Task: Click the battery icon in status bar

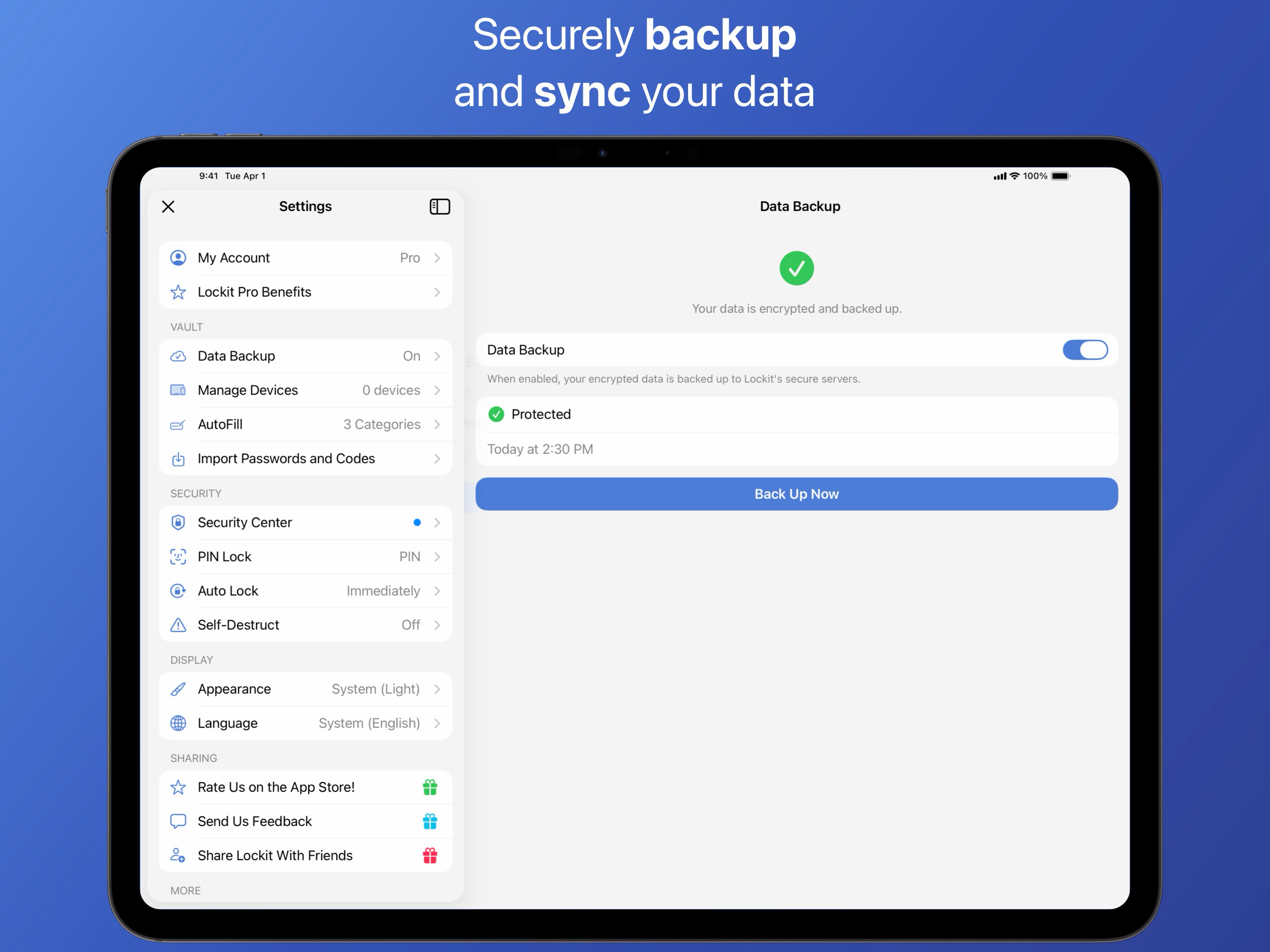Action: (x=1060, y=176)
